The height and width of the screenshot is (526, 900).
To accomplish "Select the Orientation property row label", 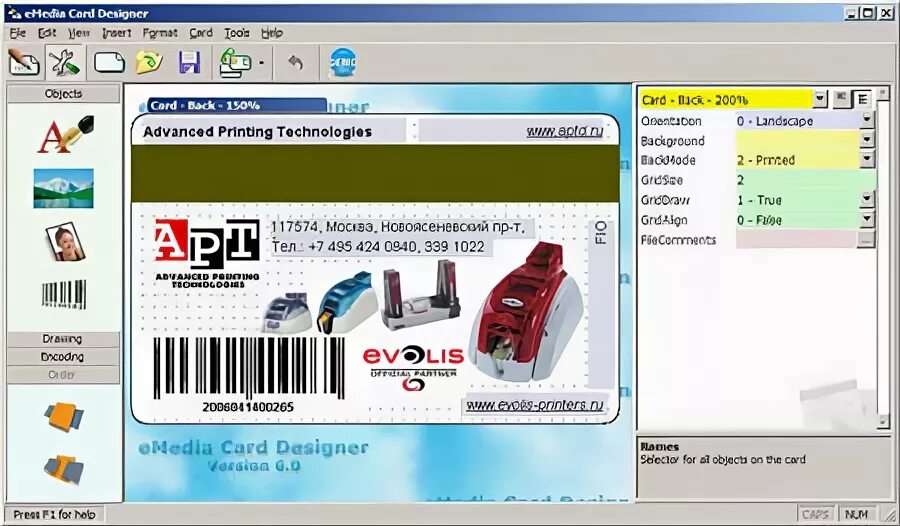I will click(x=671, y=121).
